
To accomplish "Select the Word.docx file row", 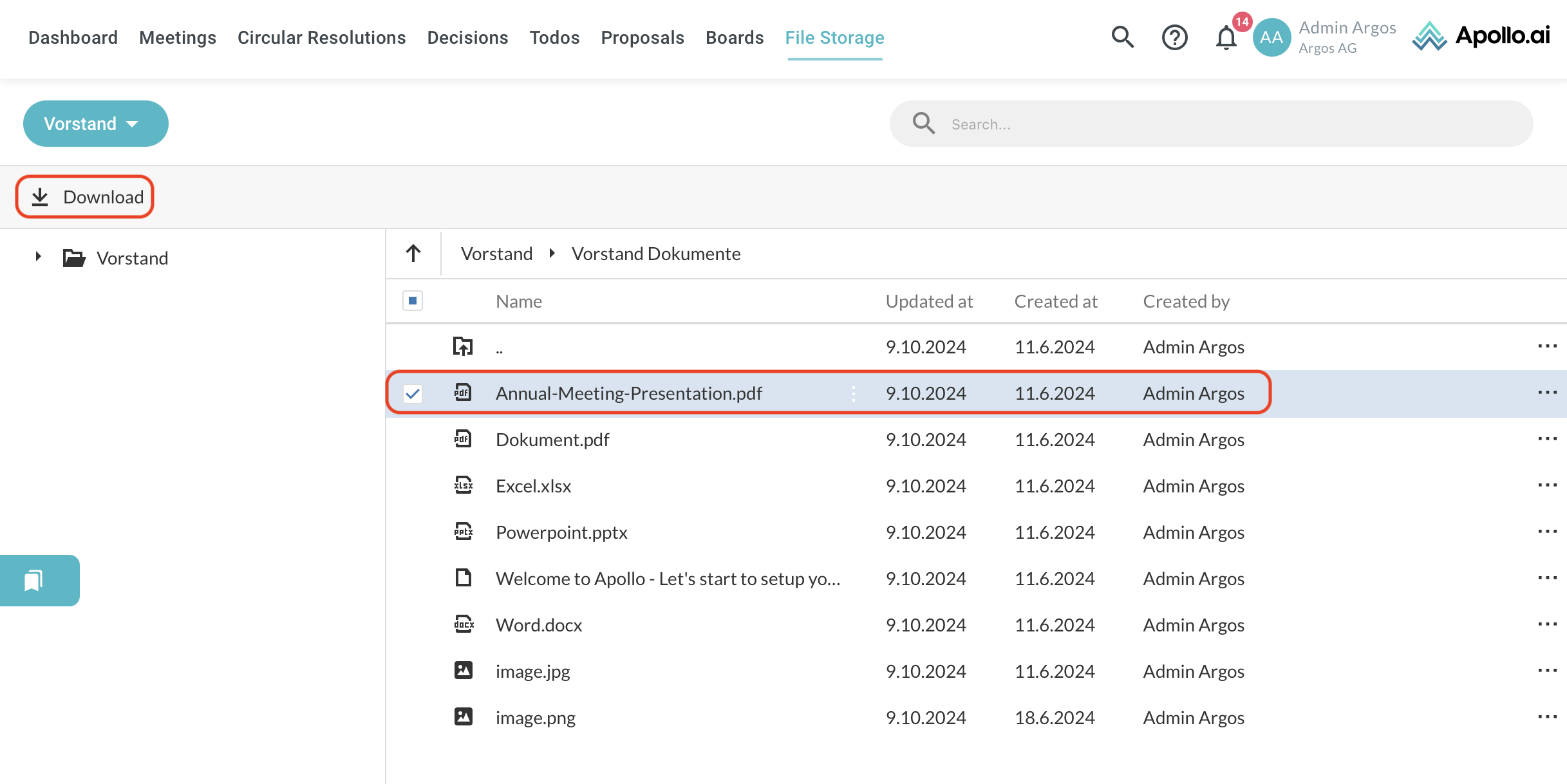I will (x=539, y=625).
